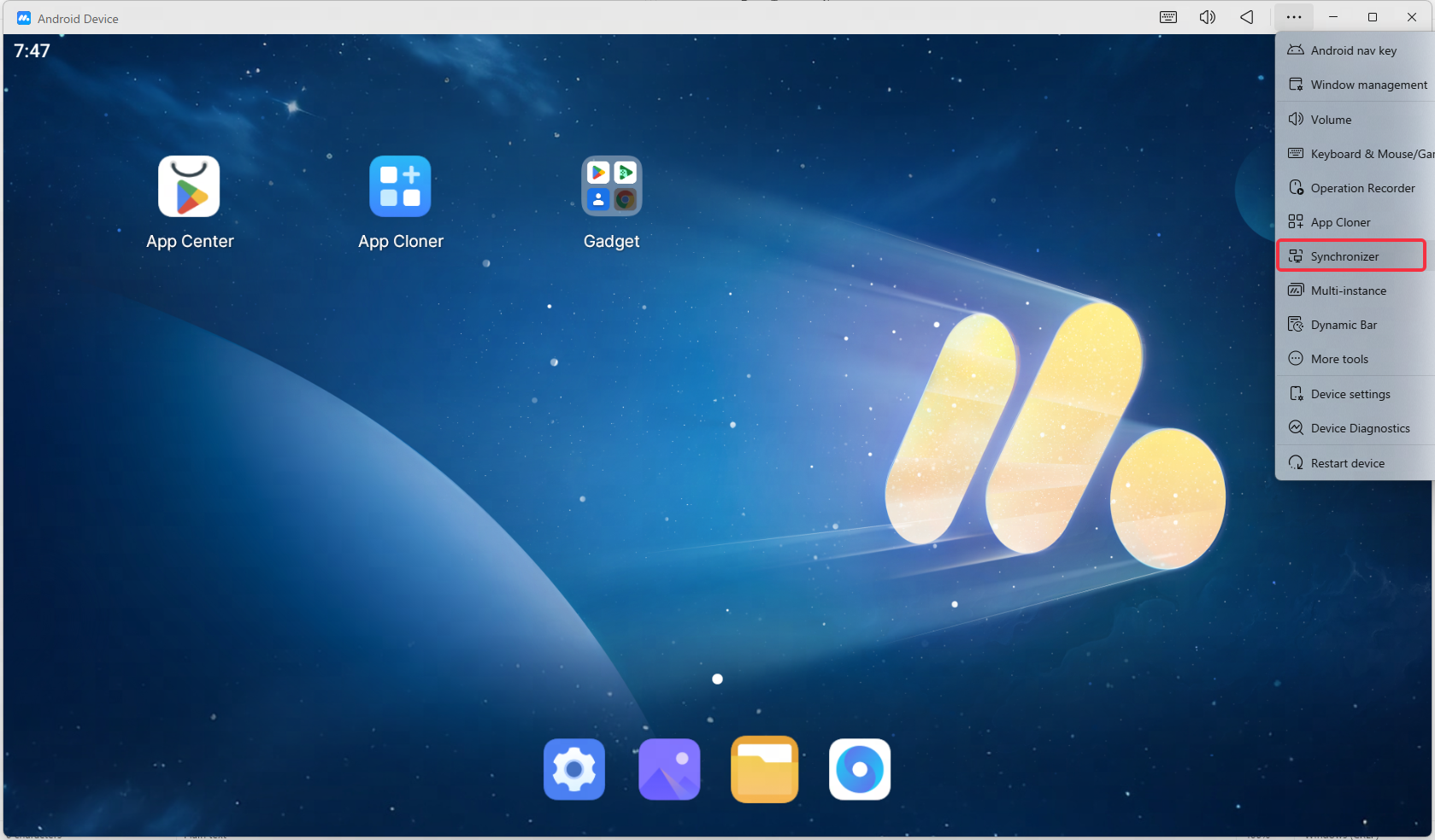Viewport: 1435px width, 840px height.
Task: Click the 7:47 clock text
Action: (32, 51)
